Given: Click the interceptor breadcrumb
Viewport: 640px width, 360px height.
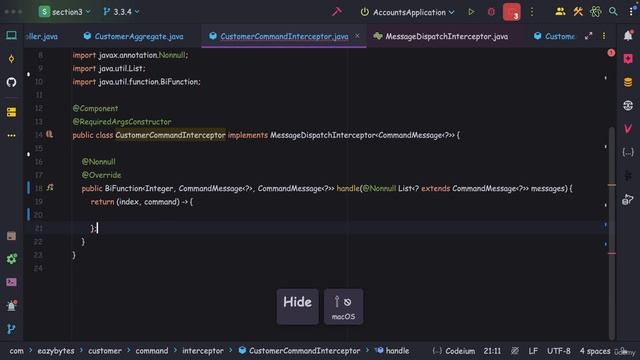Looking at the screenshot, I should [x=202, y=351].
